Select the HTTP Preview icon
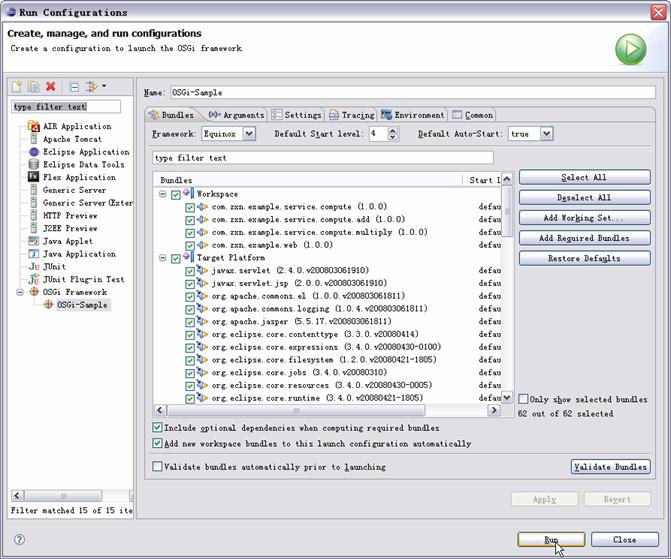This screenshot has width=671, height=559. [x=34, y=215]
